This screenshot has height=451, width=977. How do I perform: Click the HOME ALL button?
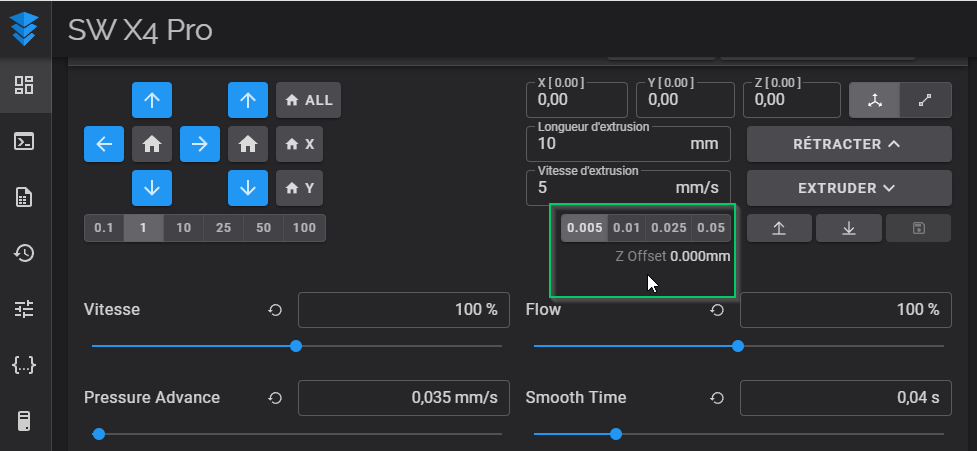pos(308,100)
